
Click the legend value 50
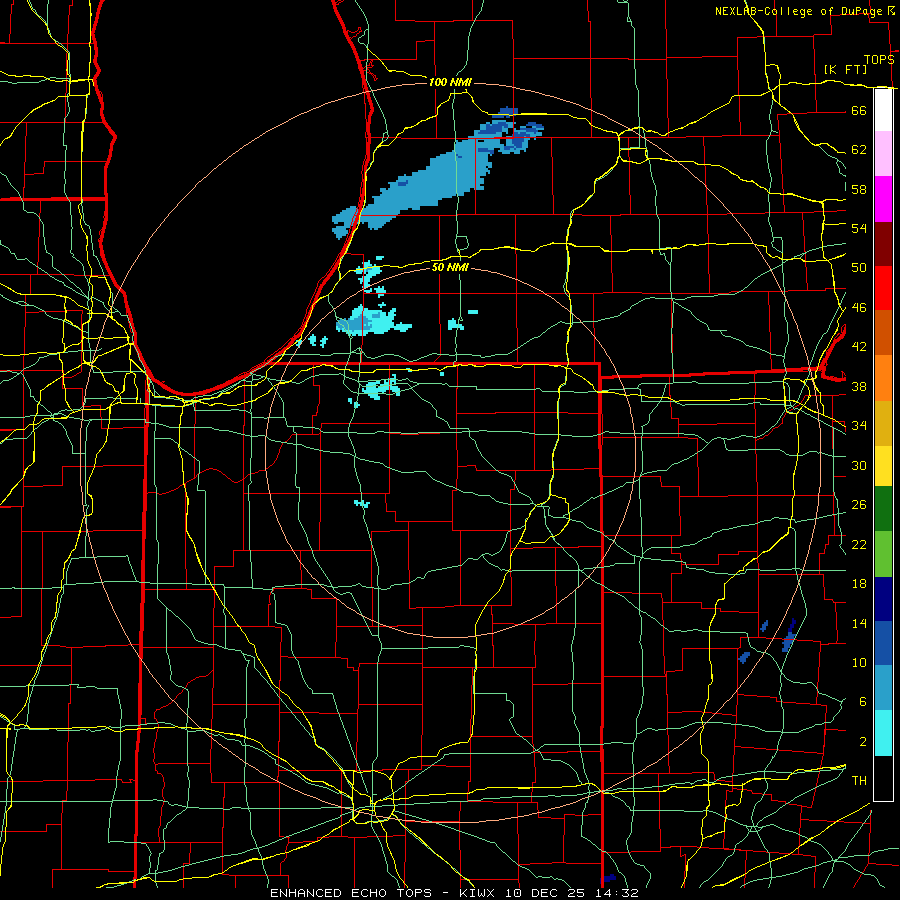click(x=859, y=267)
